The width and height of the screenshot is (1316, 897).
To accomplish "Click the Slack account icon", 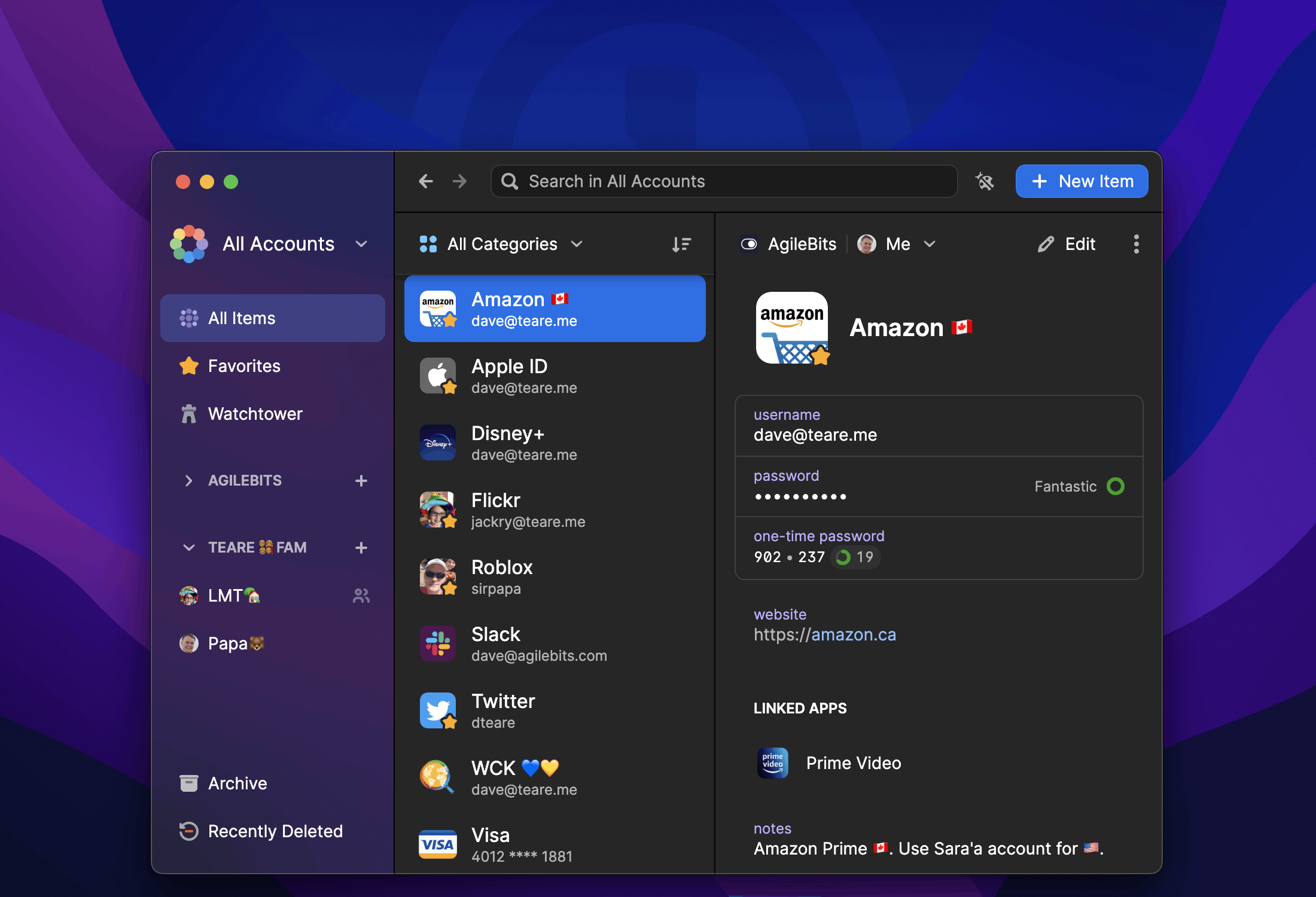I will coord(438,645).
